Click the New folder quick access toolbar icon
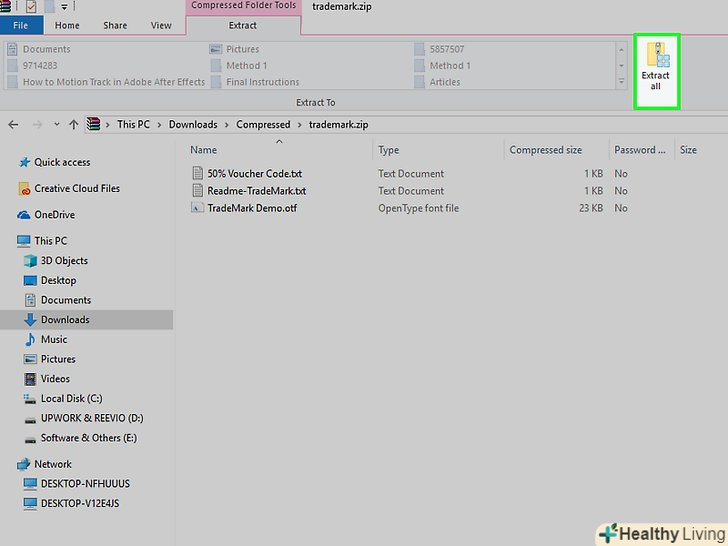The width and height of the screenshot is (728, 546). point(50,6)
